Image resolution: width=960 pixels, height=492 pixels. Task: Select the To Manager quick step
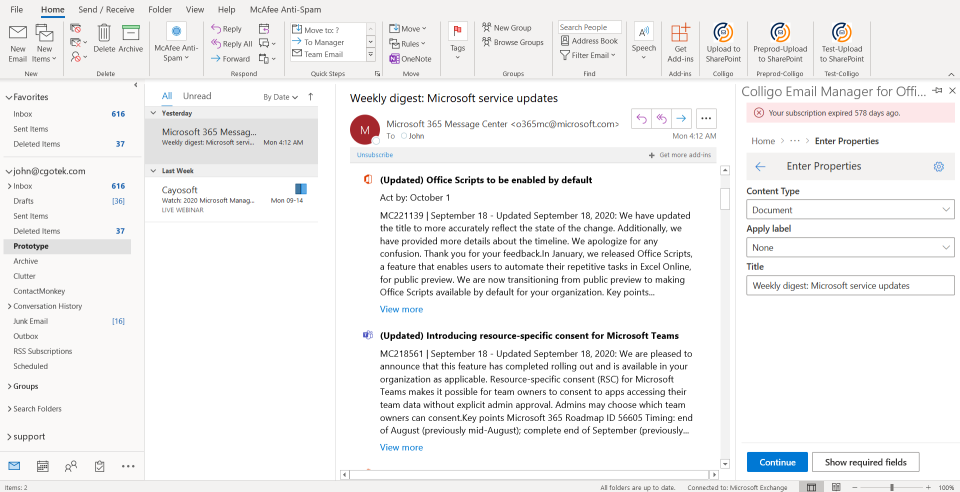click(x=329, y=42)
